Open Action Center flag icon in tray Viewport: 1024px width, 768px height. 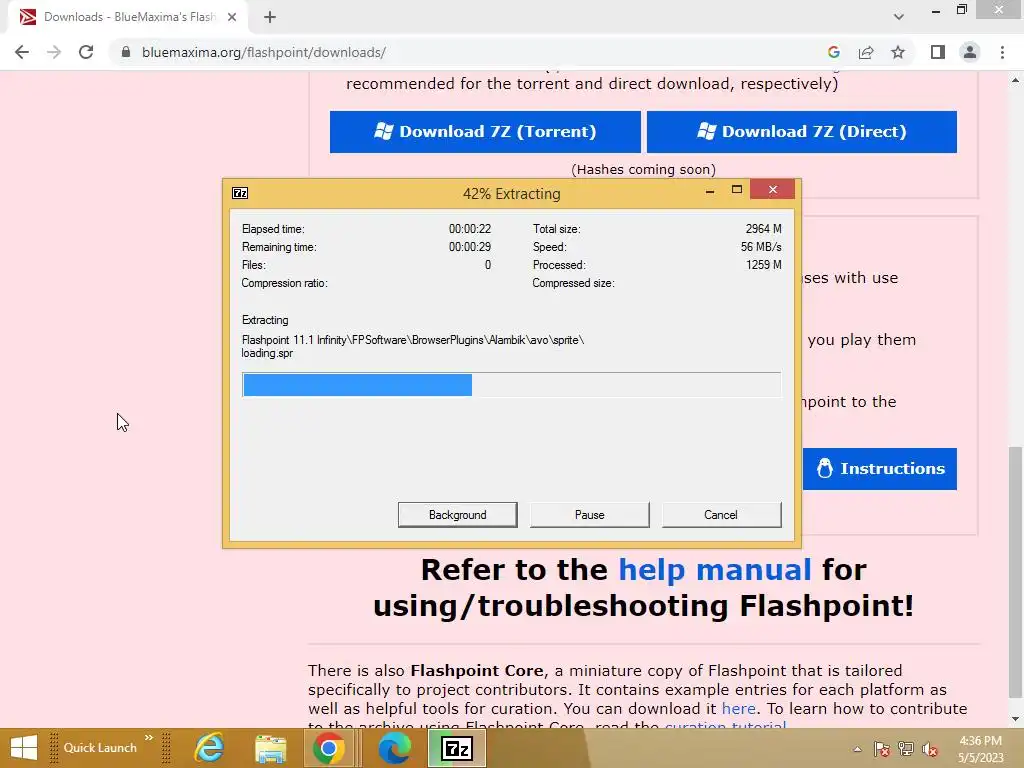click(x=882, y=749)
